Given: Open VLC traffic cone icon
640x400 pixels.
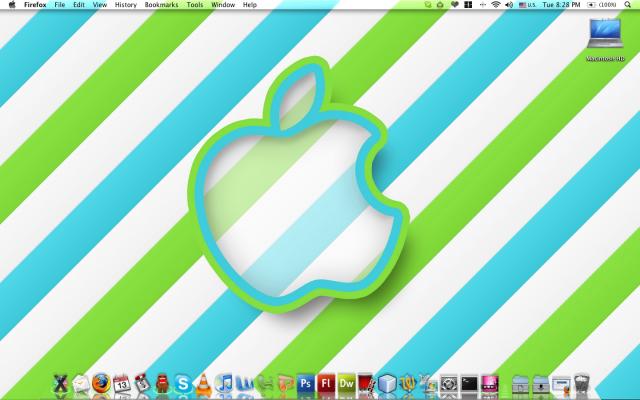Looking at the screenshot, I should tap(203, 385).
